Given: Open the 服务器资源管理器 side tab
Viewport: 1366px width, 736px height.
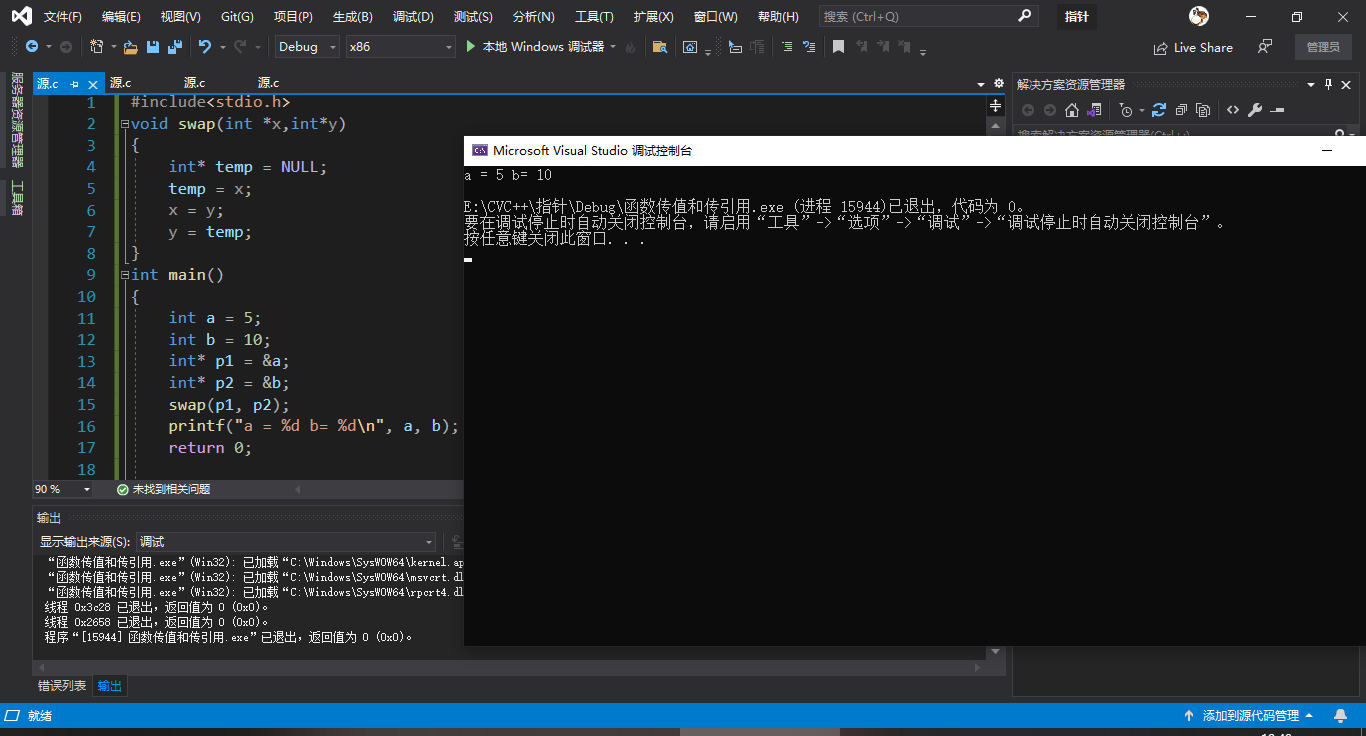Looking at the screenshot, I should [17, 120].
